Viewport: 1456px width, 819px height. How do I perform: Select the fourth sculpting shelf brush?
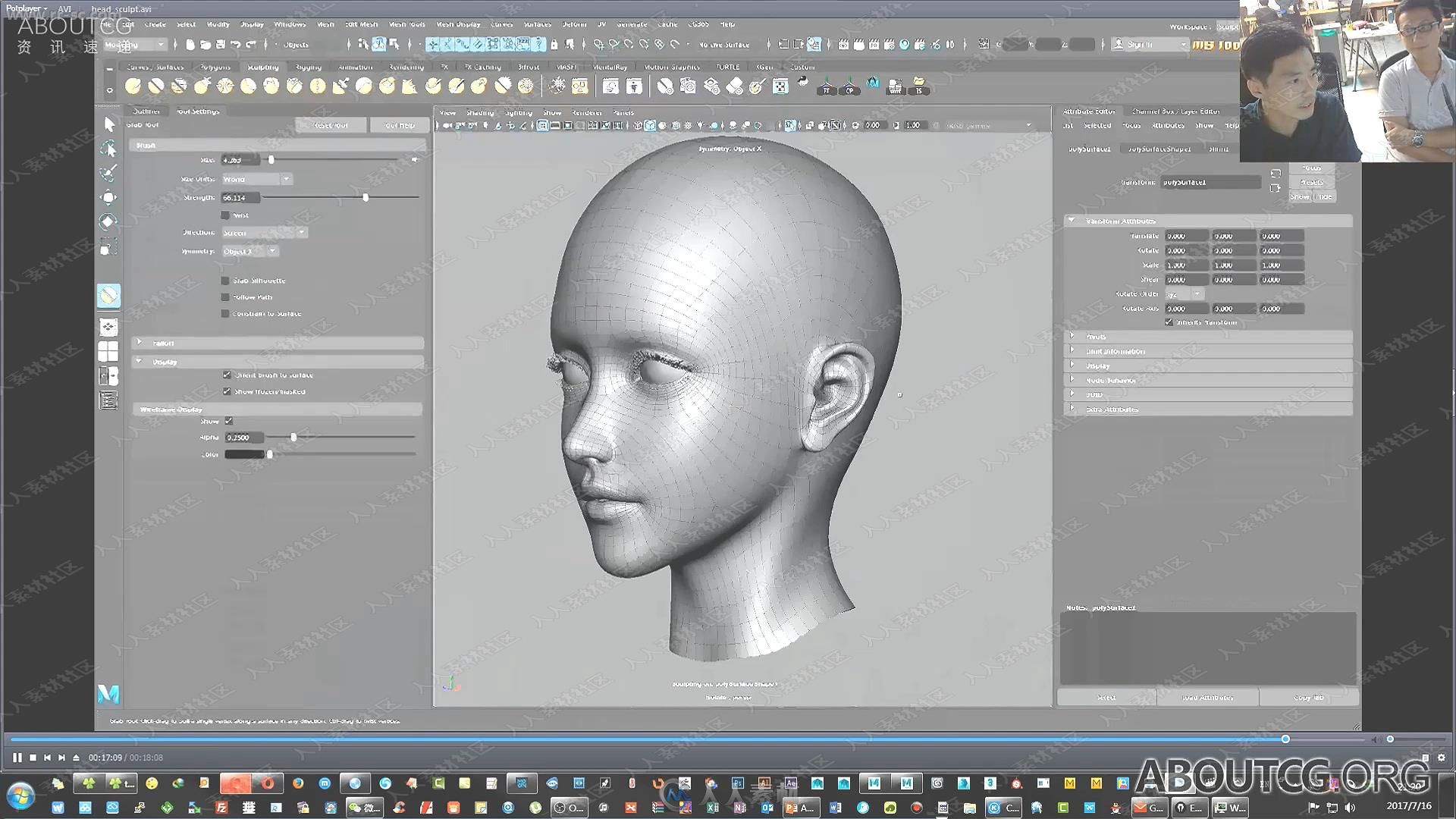[x=202, y=86]
